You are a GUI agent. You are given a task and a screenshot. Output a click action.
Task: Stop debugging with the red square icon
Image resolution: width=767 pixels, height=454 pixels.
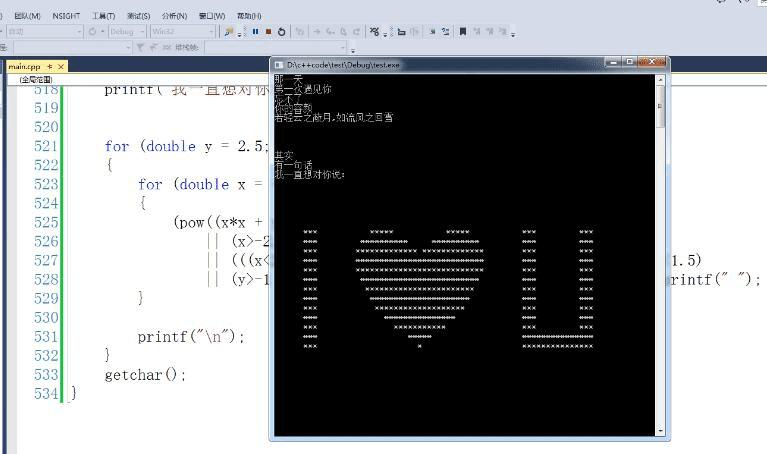click(x=268, y=32)
